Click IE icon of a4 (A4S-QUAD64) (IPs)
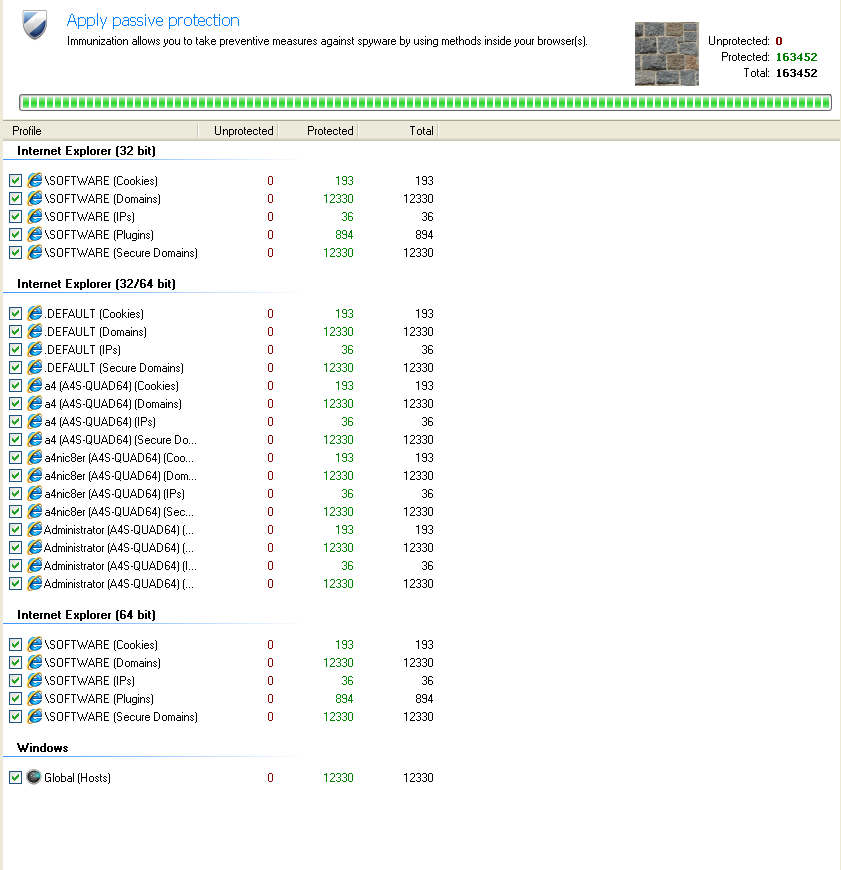841x870 pixels. pyautogui.click(x=35, y=422)
